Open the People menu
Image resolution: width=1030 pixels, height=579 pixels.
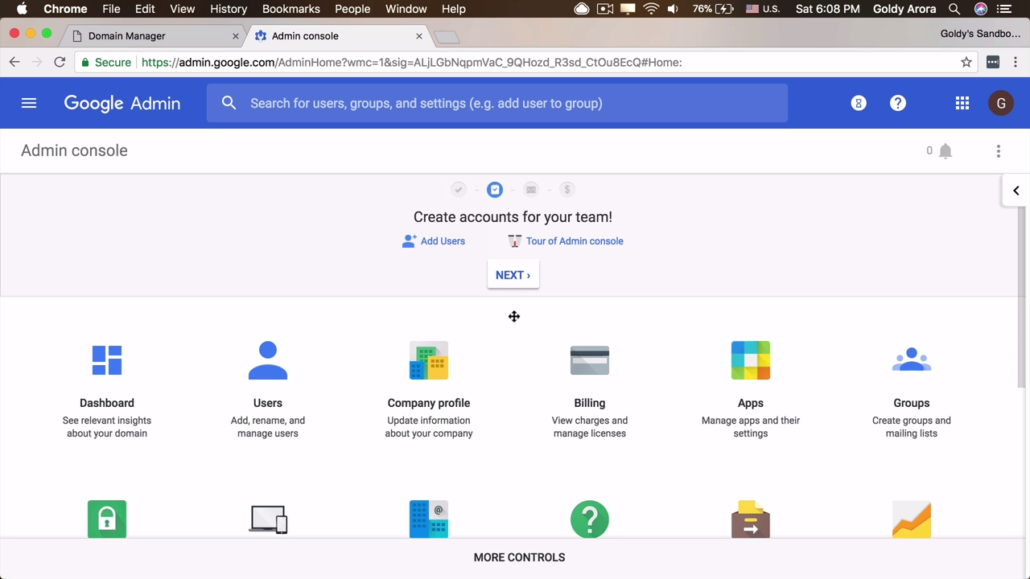click(x=352, y=9)
